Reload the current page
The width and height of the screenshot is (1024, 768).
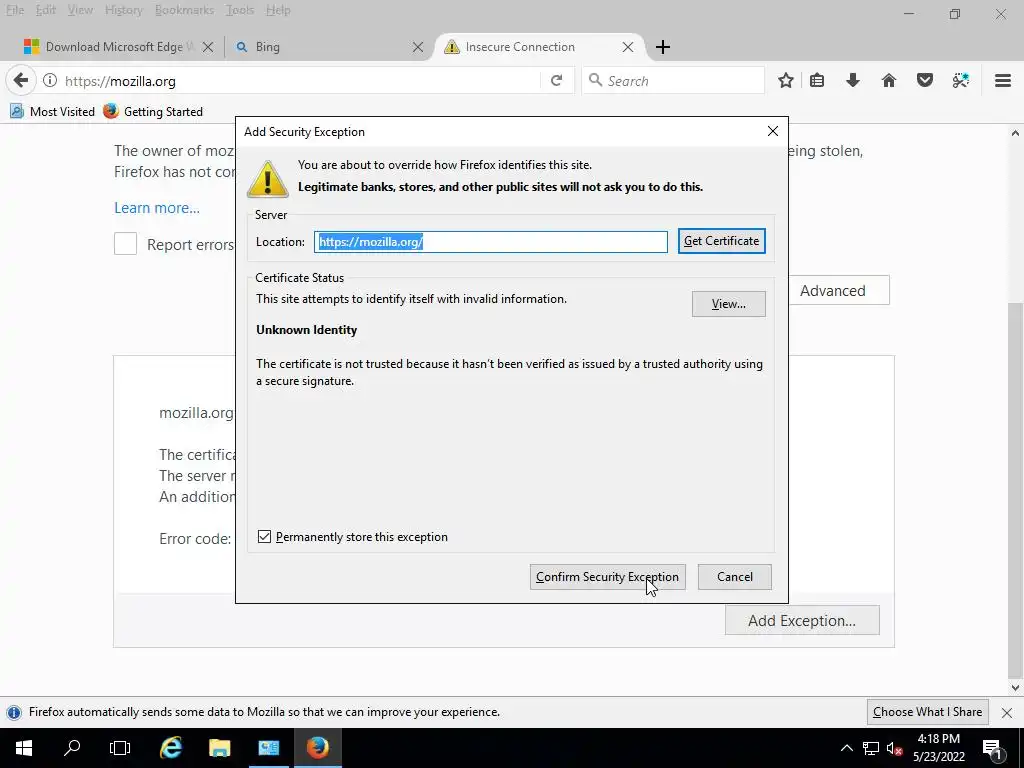tap(556, 80)
